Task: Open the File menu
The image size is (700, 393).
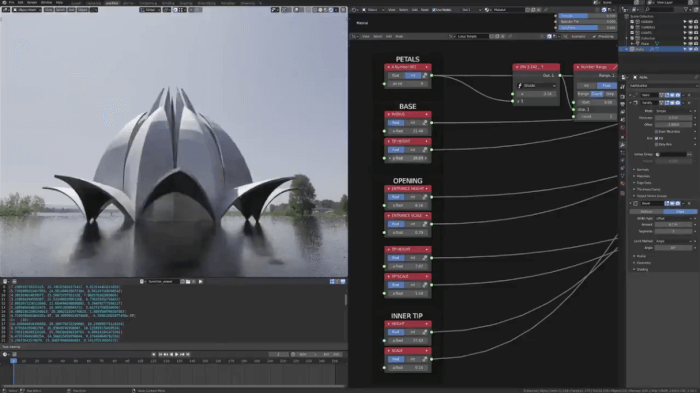Action: click(11, 3)
